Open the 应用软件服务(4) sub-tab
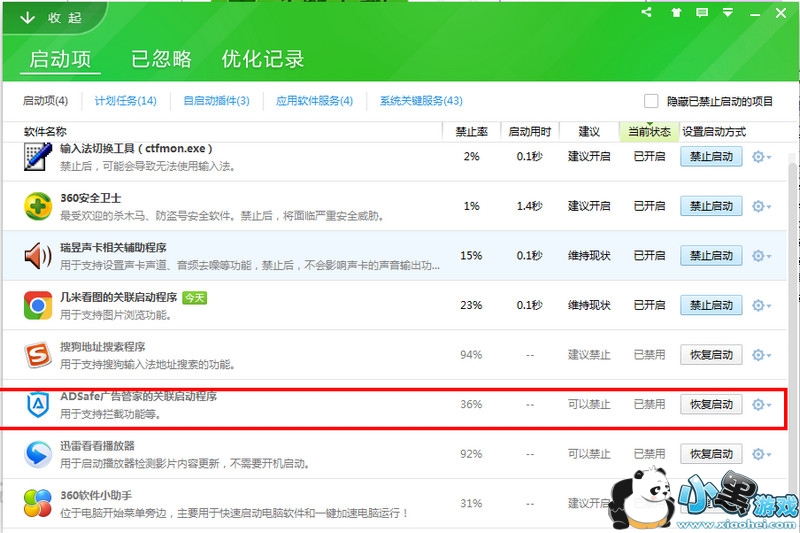The image size is (800, 533). (314, 100)
